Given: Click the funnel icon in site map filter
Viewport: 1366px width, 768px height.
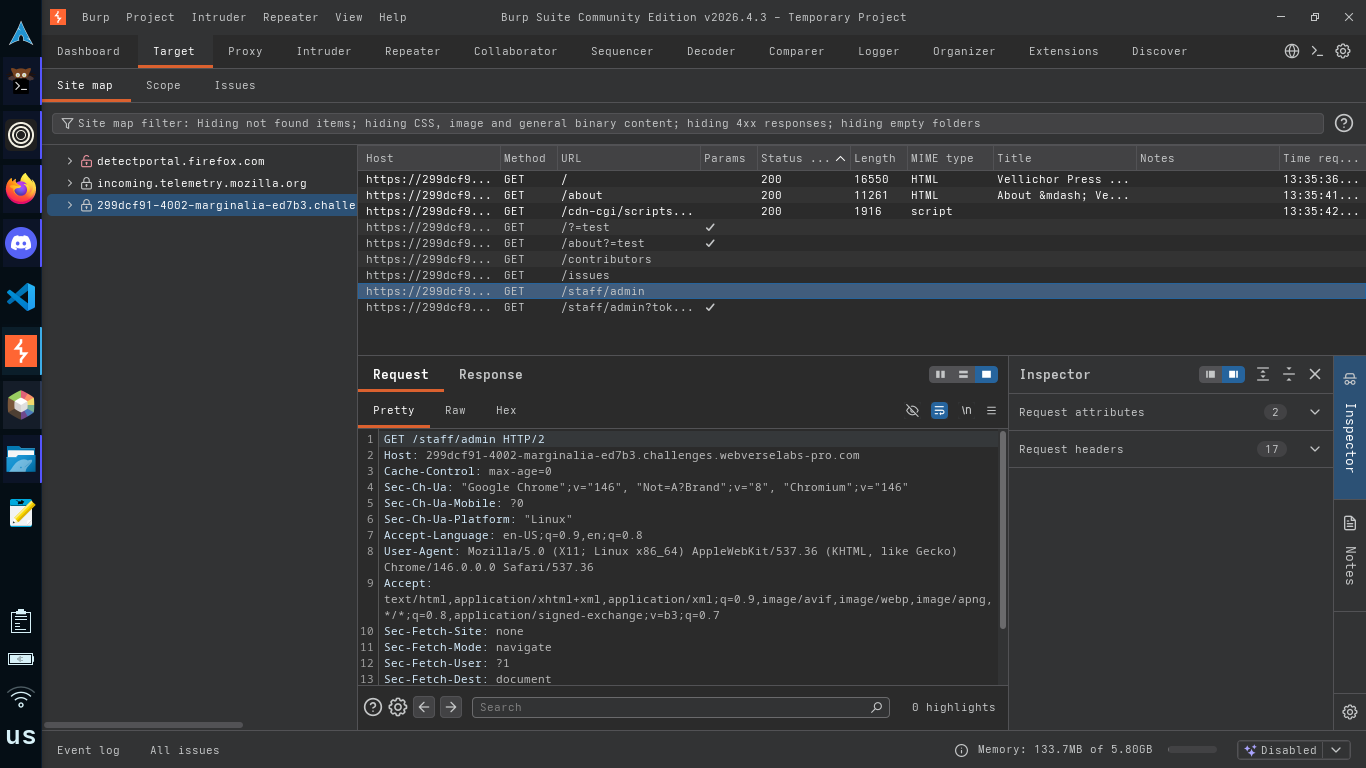Looking at the screenshot, I should tap(67, 124).
